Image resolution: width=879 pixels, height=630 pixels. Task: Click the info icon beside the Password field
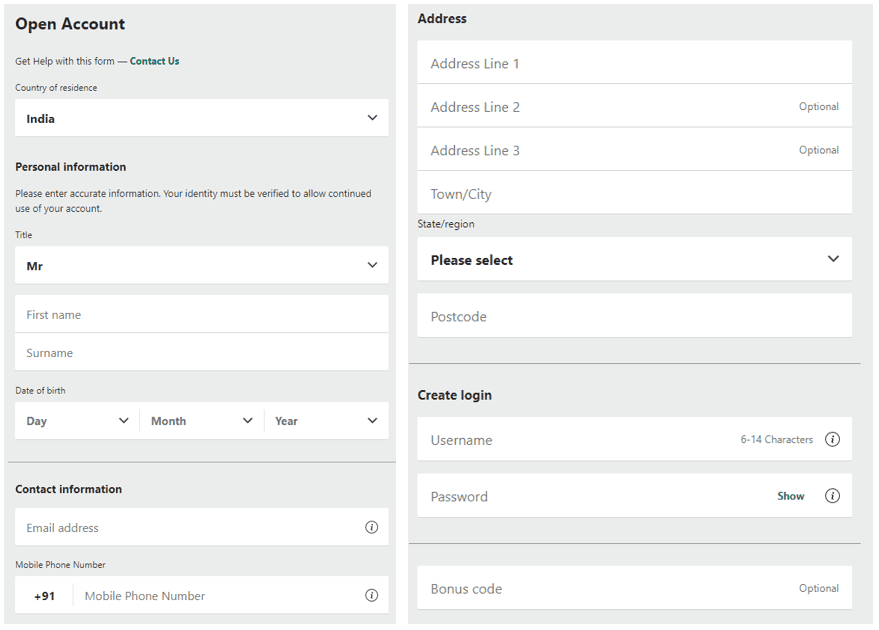(833, 496)
